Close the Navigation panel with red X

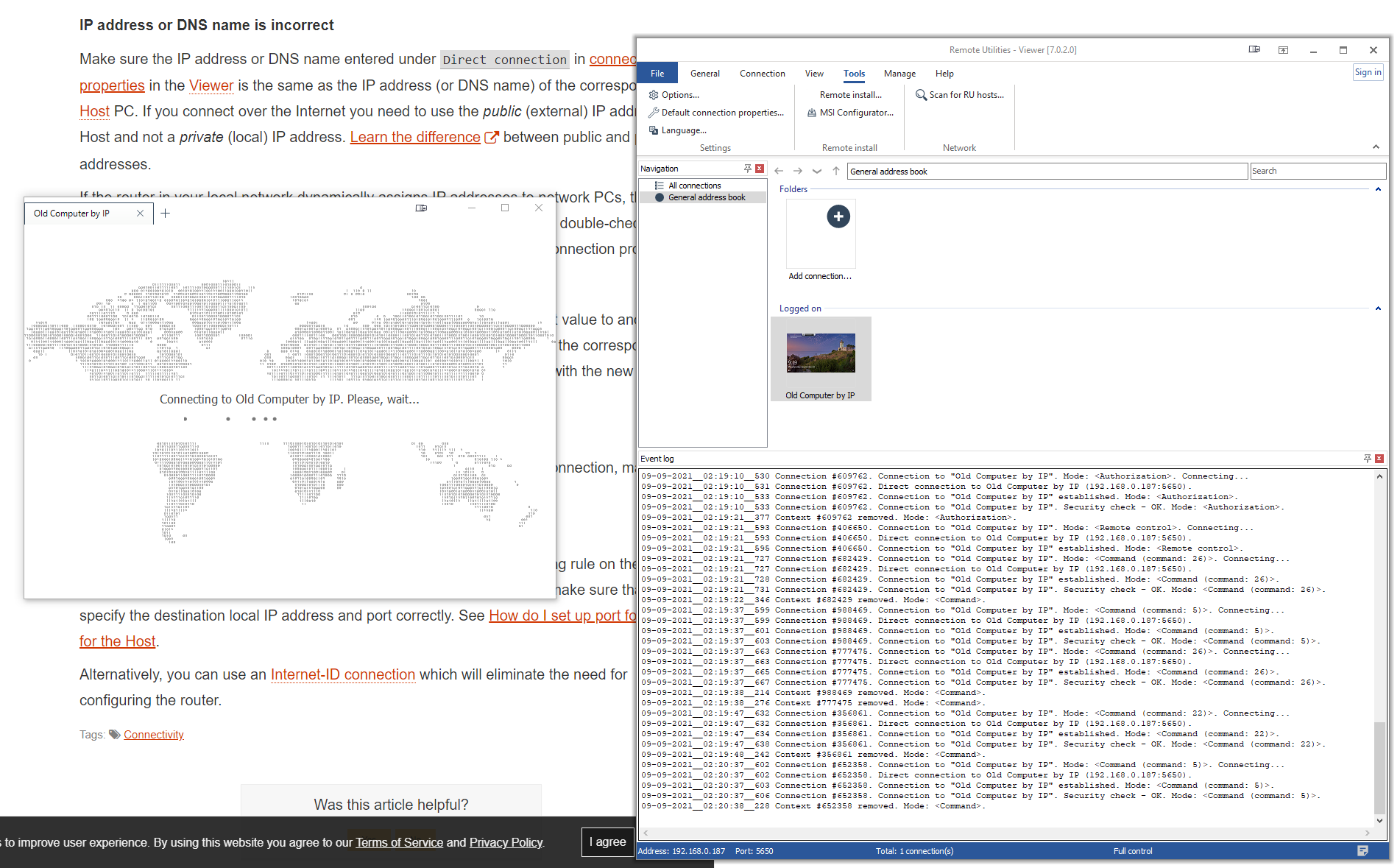click(x=760, y=169)
